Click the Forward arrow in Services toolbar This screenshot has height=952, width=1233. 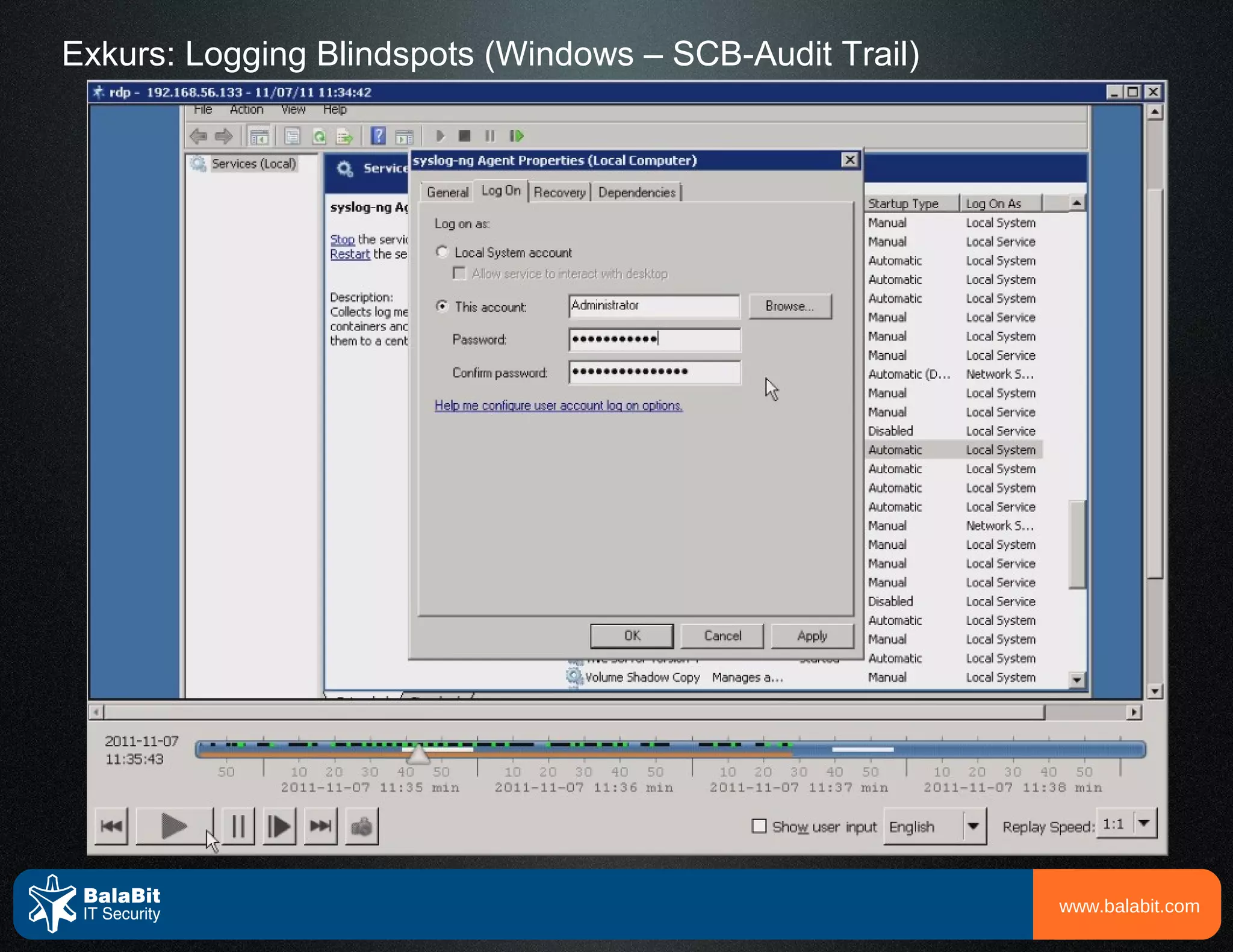tap(224, 136)
